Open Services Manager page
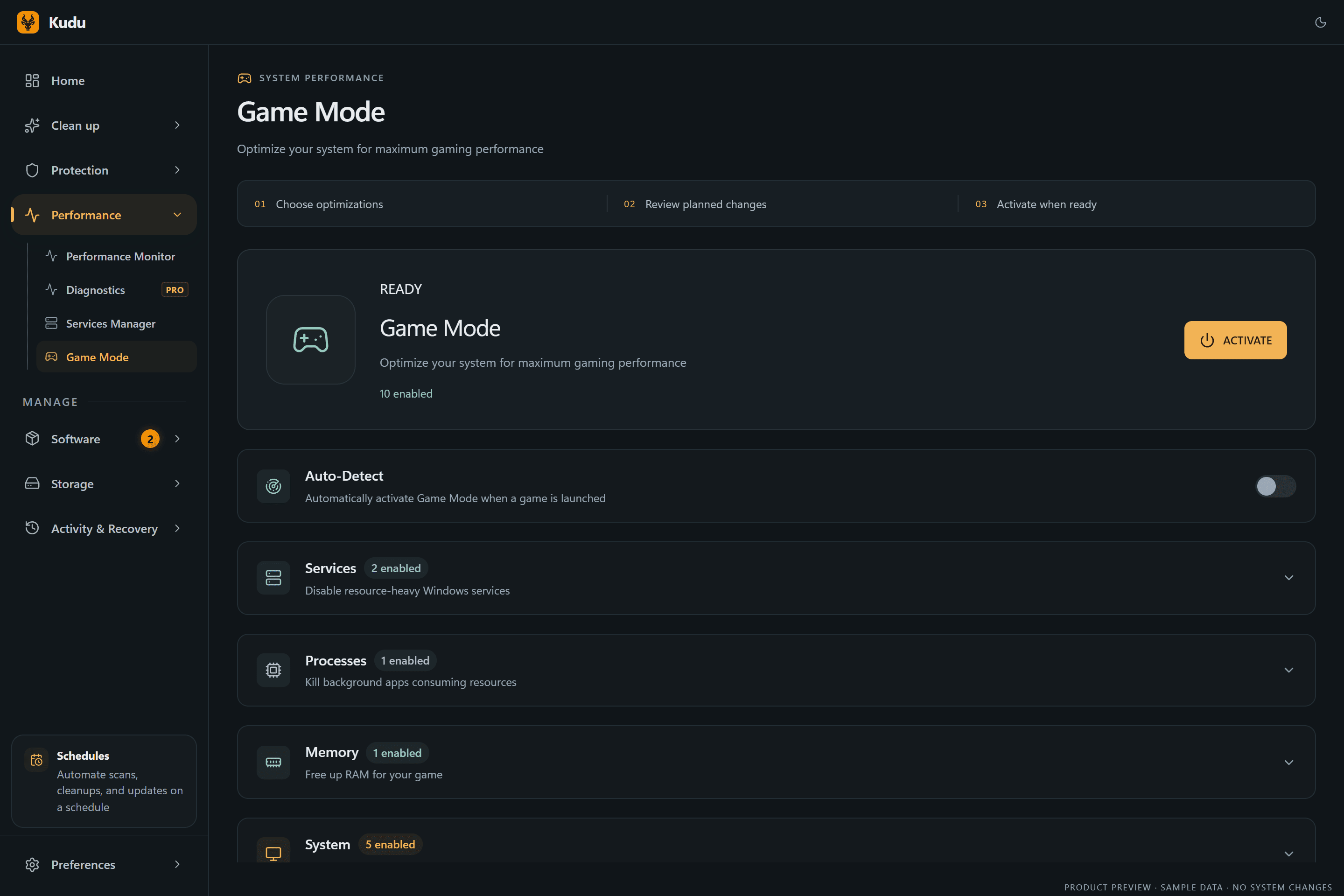This screenshot has width=1344, height=896. pos(117,323)
